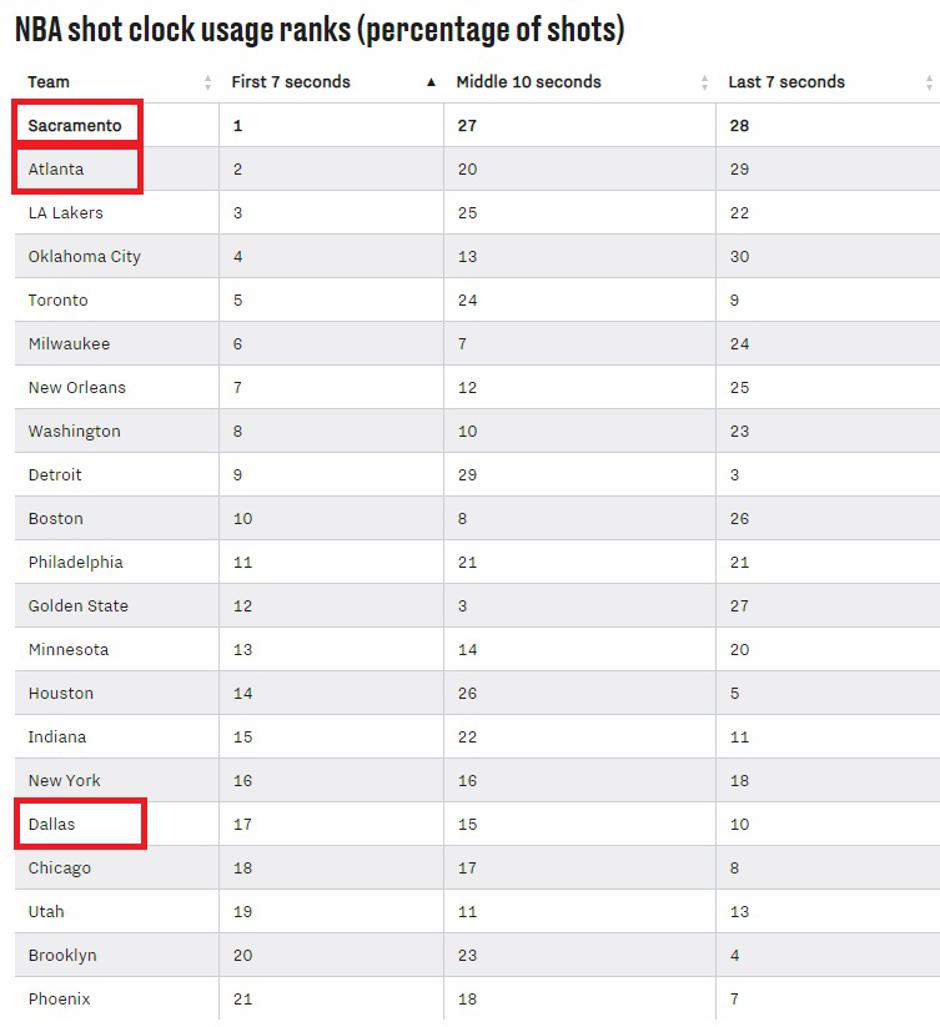Click the Team column header label
The width and height of the screenshot is (940, 1027).
(x=49, y=82)
